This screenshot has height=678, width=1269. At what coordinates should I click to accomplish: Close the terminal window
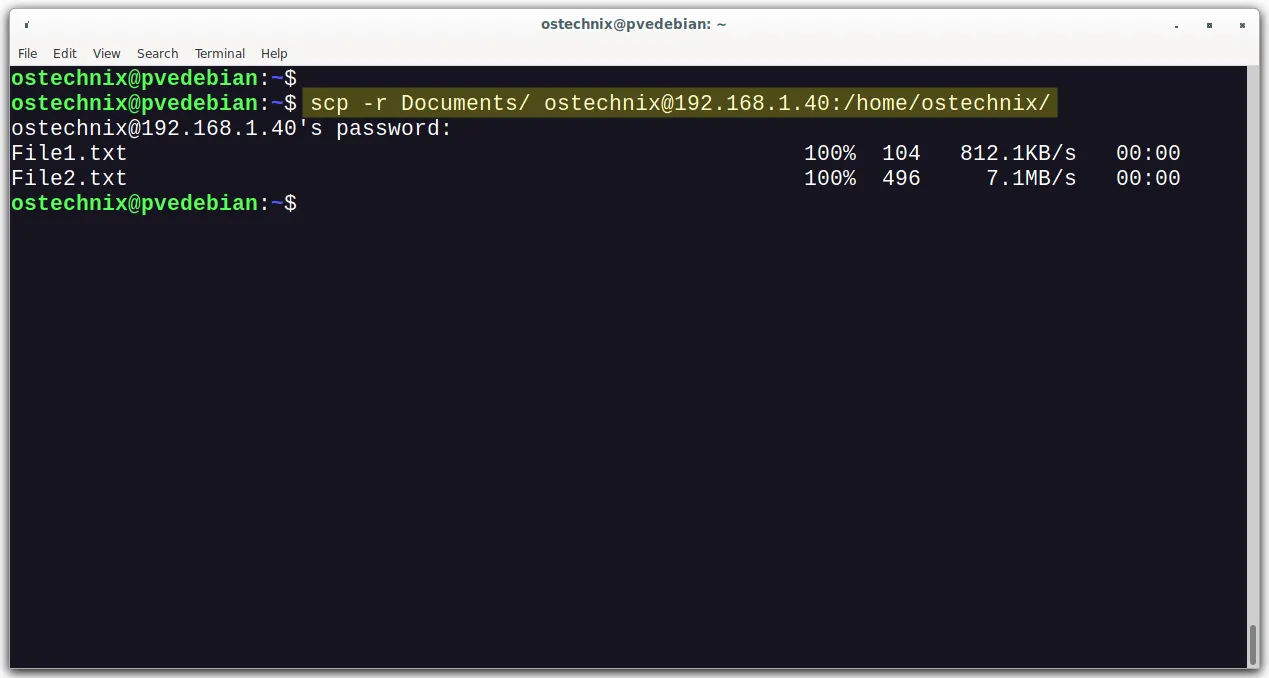(x=1241, y=25)
